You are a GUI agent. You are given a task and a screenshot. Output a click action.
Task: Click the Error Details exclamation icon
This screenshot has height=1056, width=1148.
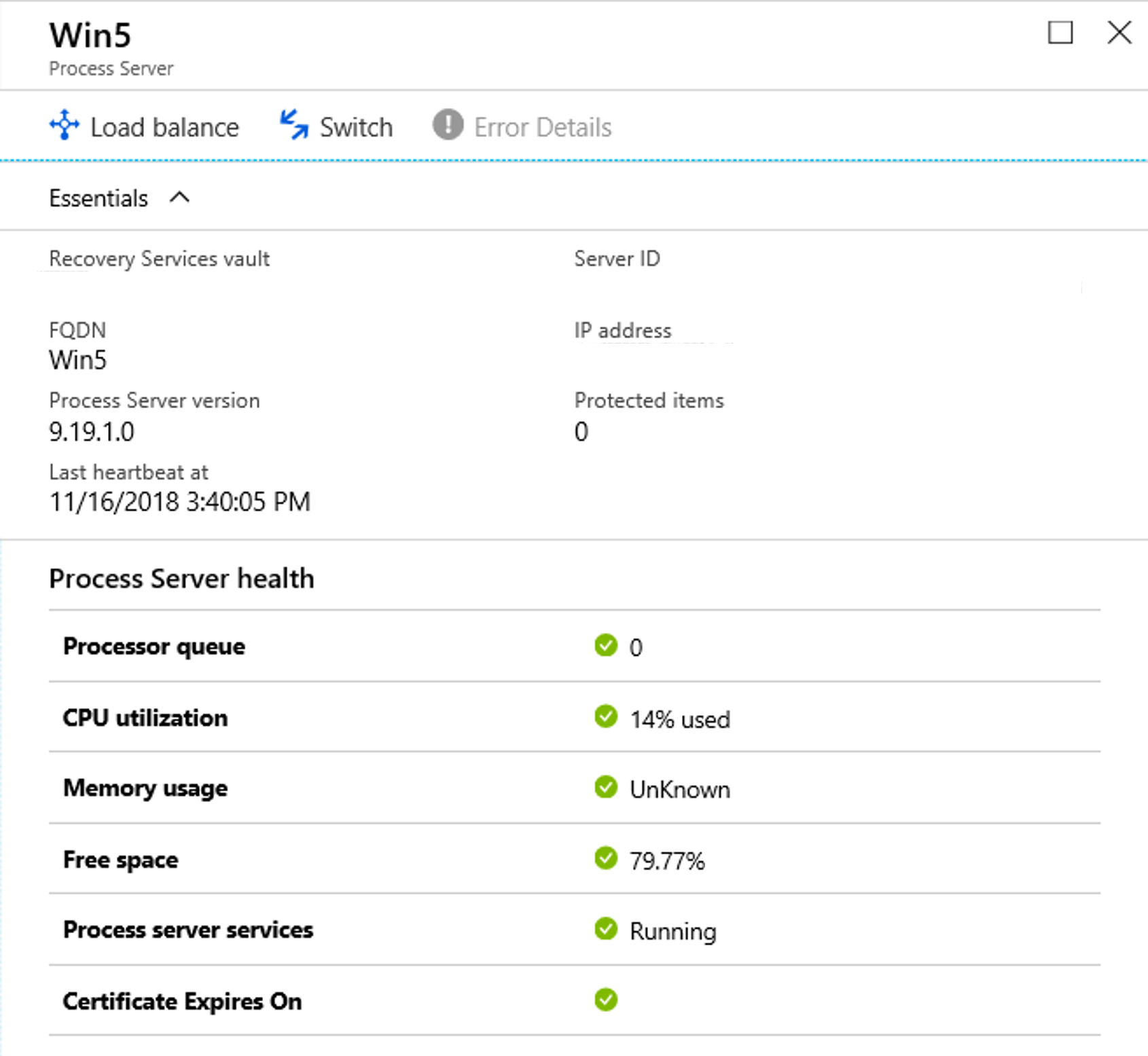448,125
